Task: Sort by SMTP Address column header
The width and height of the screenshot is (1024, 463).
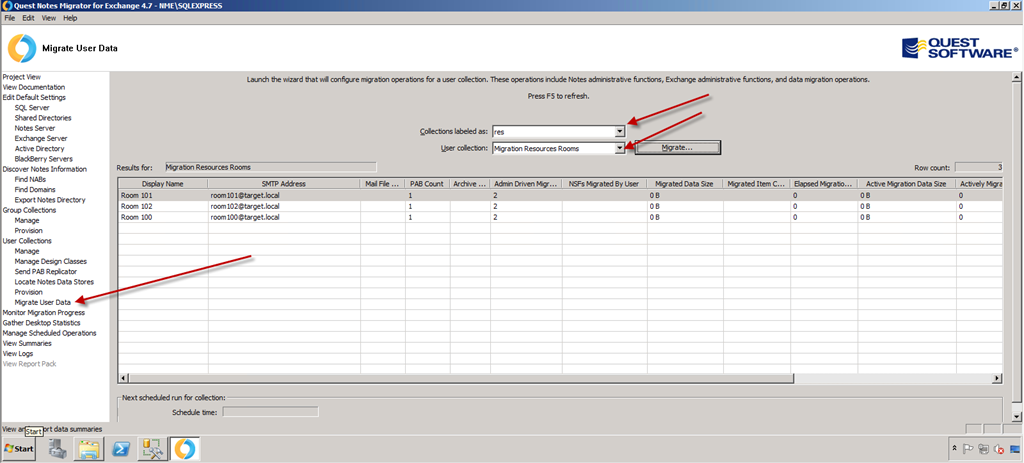Action: point(283,184)
